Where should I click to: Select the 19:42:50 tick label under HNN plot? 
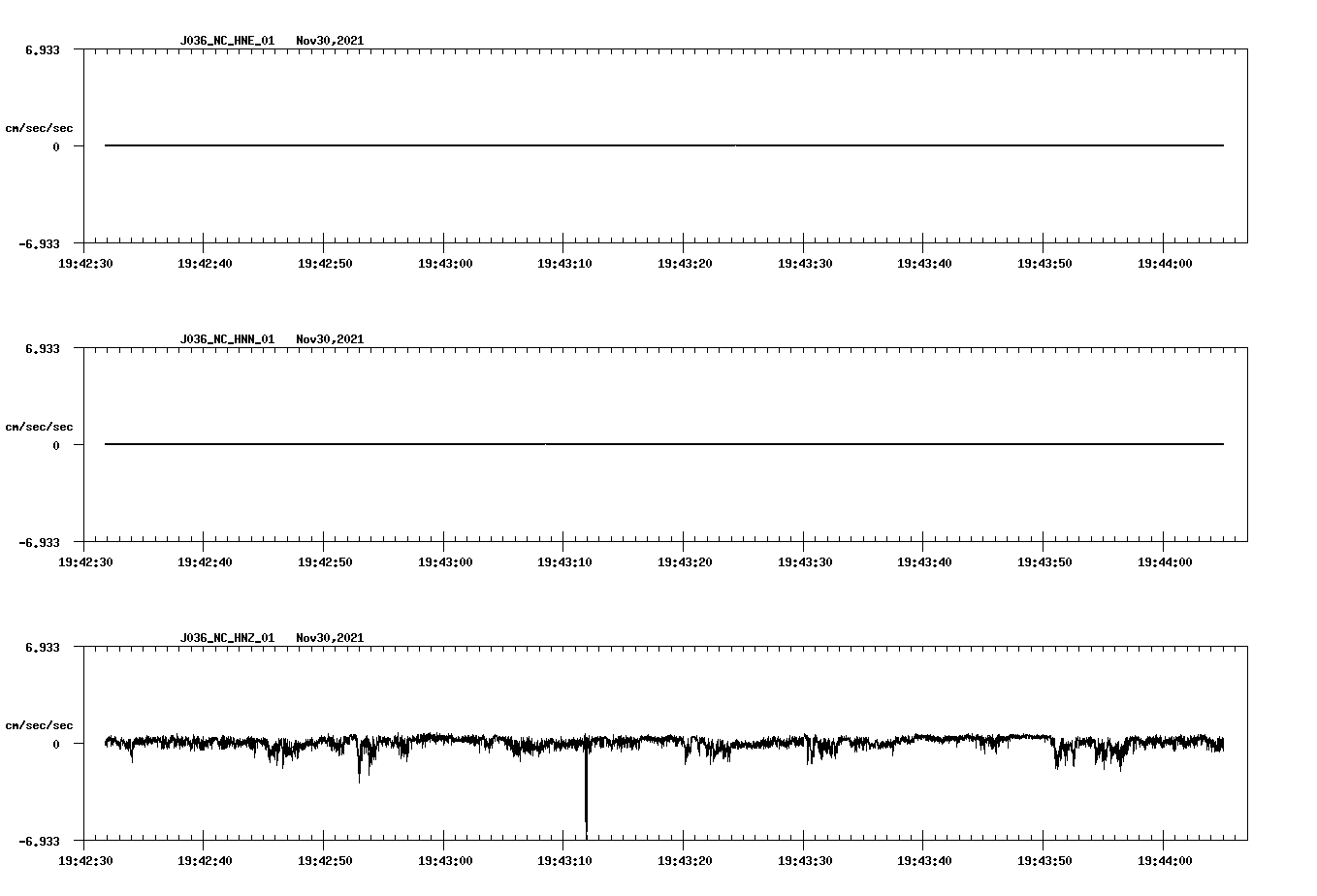click(326, 561)
